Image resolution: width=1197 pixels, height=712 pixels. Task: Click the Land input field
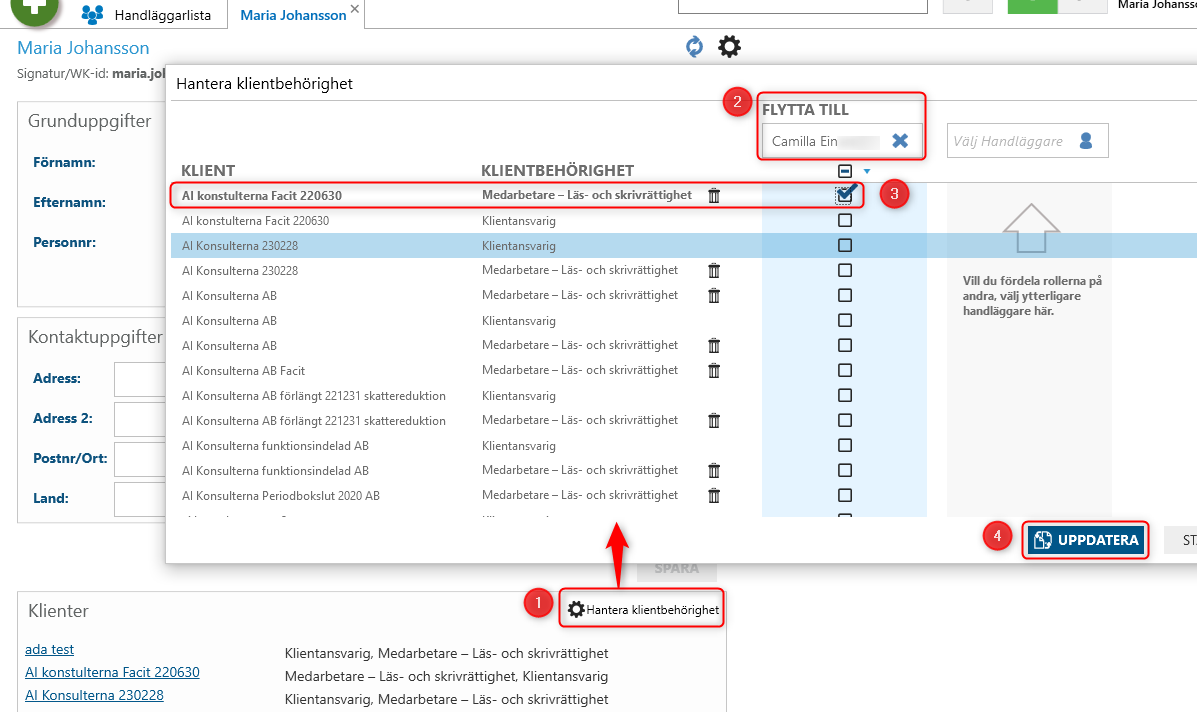140,499
